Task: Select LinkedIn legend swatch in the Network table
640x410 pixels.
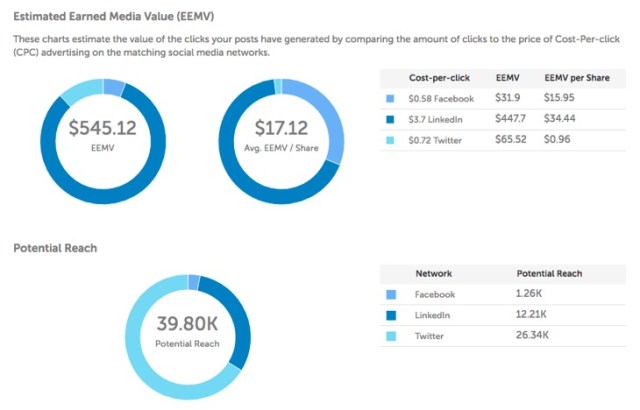Action: pos(389,316)
